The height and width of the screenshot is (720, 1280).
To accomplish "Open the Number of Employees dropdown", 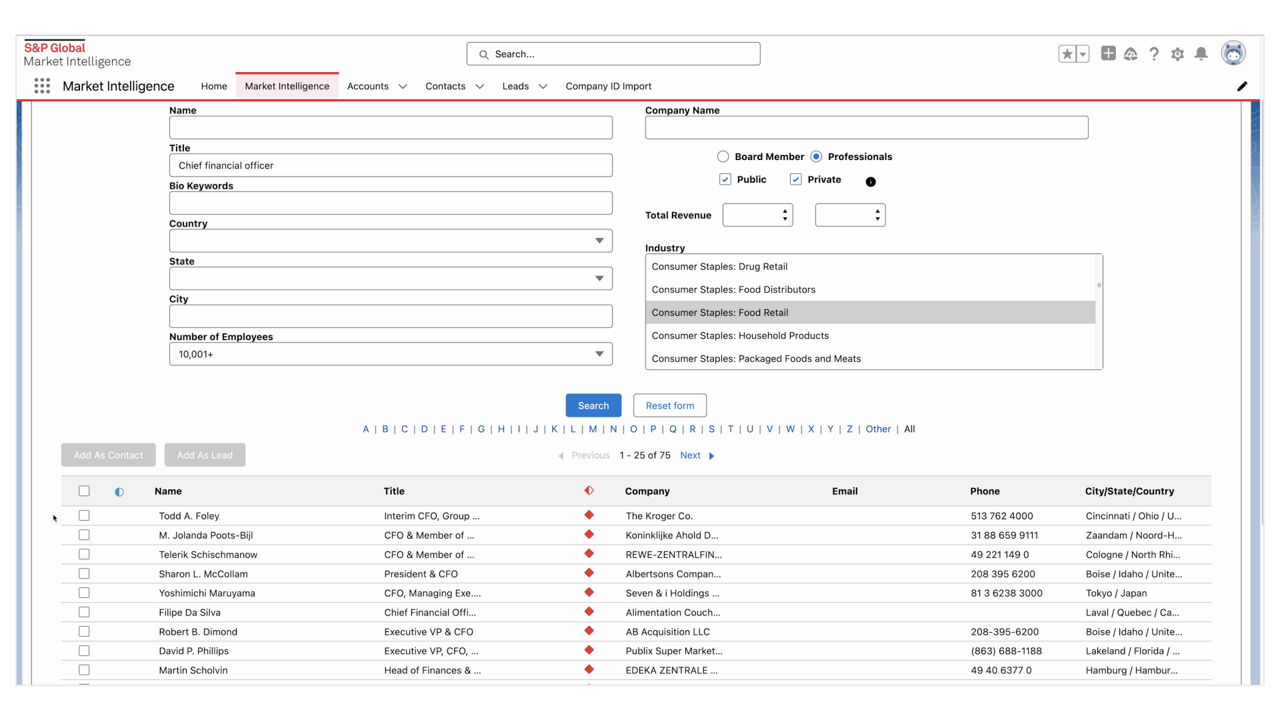I will tap(390, 354).
